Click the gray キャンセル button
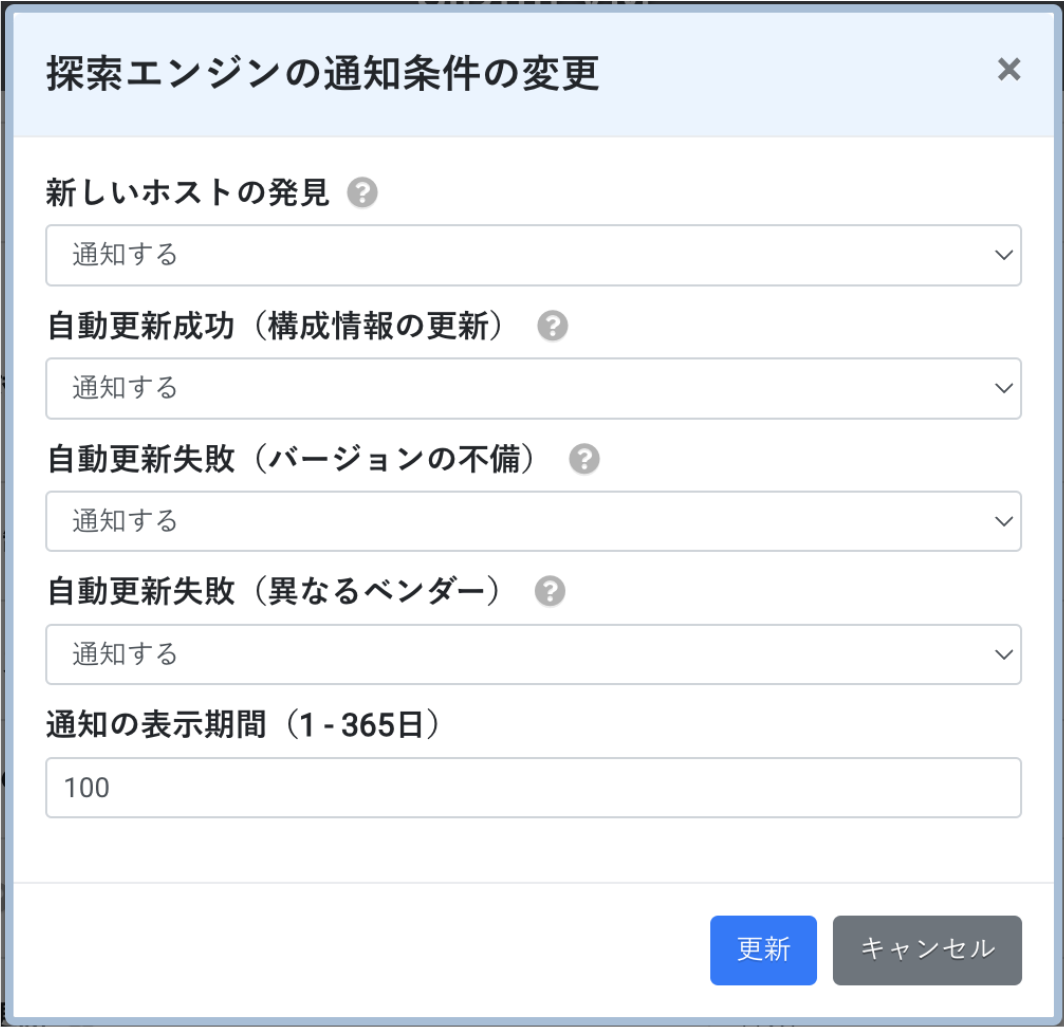The width and height of the screenshot is (1064, 1028). (927, 950)
